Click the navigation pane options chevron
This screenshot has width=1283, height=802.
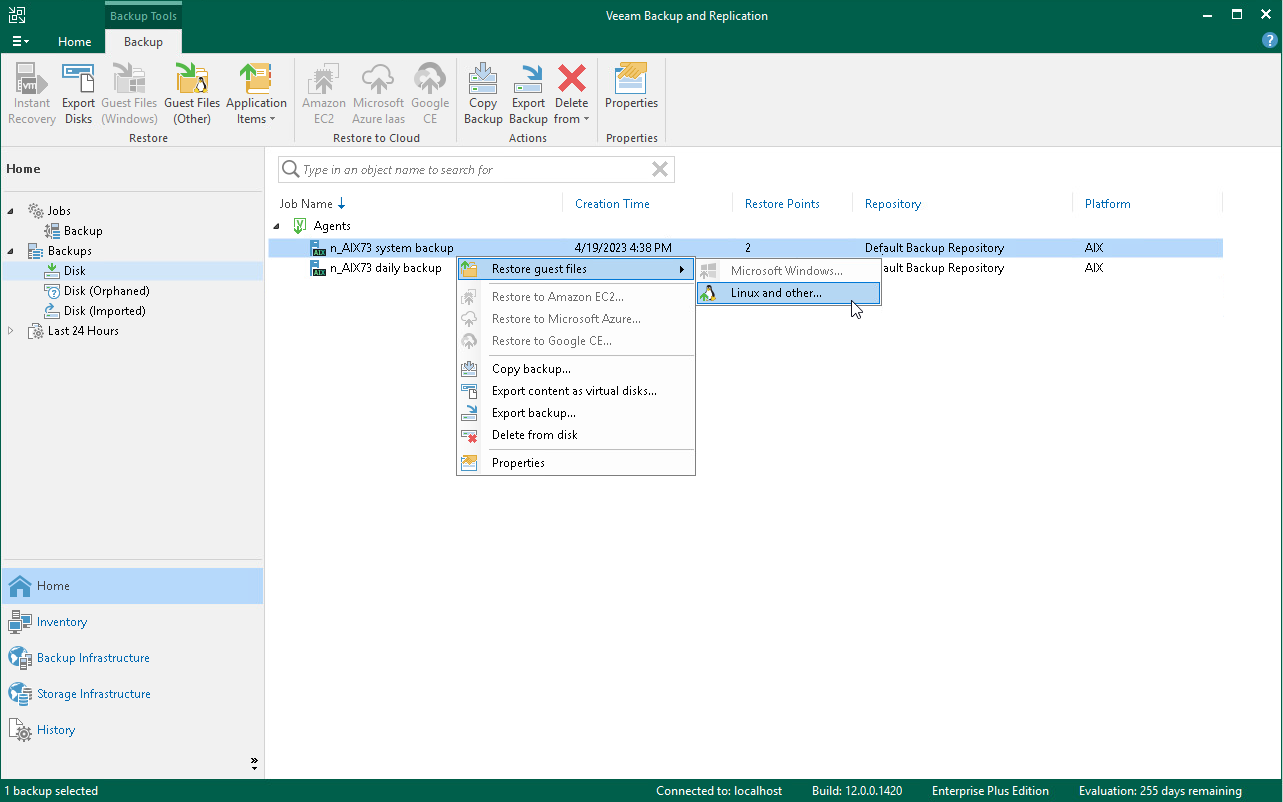(x=254, y=764)
